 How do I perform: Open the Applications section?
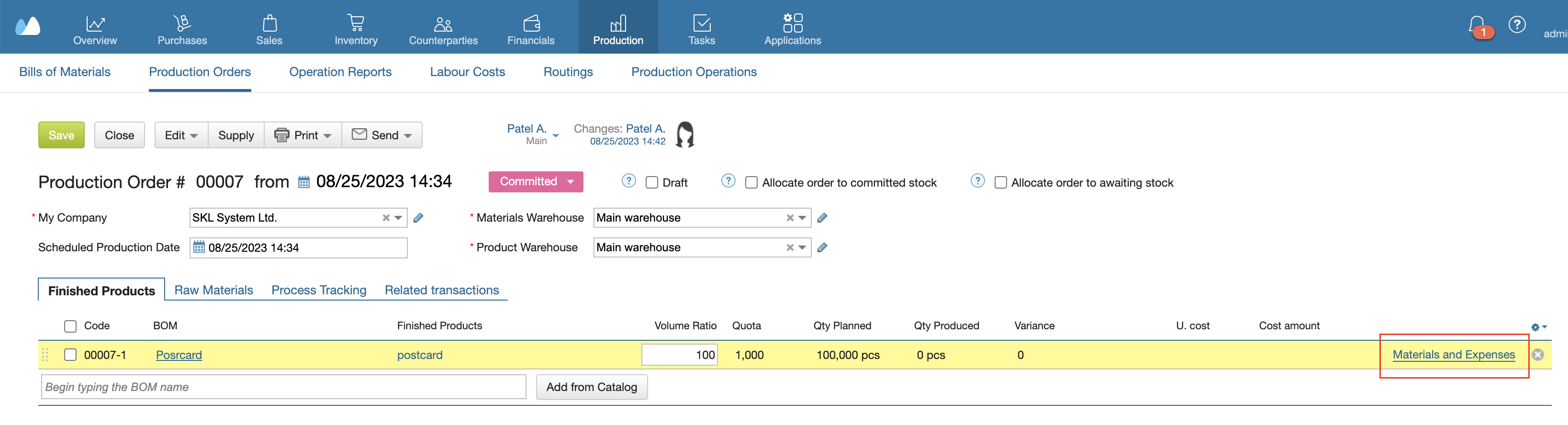(793, 30)
